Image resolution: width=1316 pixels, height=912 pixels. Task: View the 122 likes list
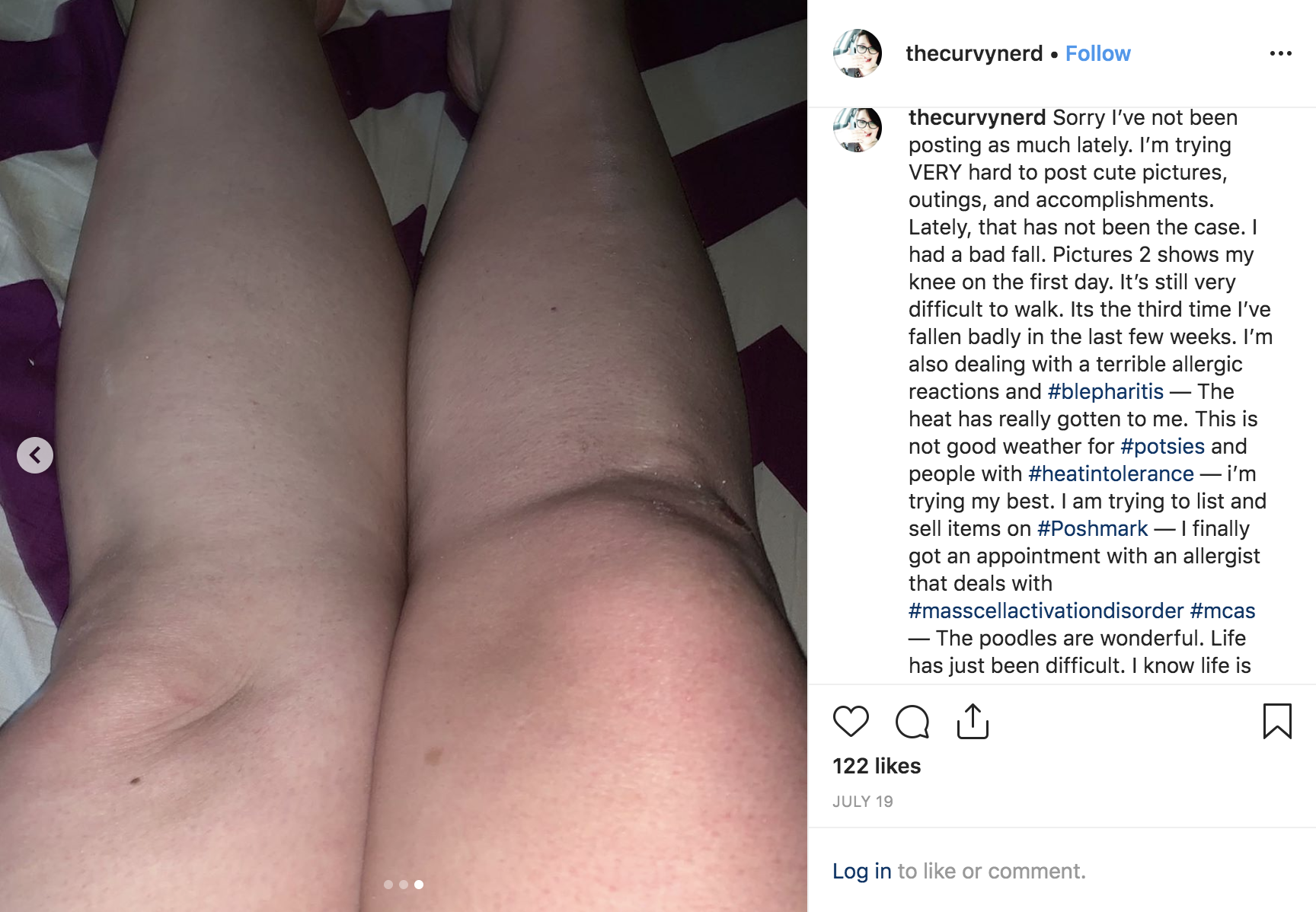(x=877, y=766)
